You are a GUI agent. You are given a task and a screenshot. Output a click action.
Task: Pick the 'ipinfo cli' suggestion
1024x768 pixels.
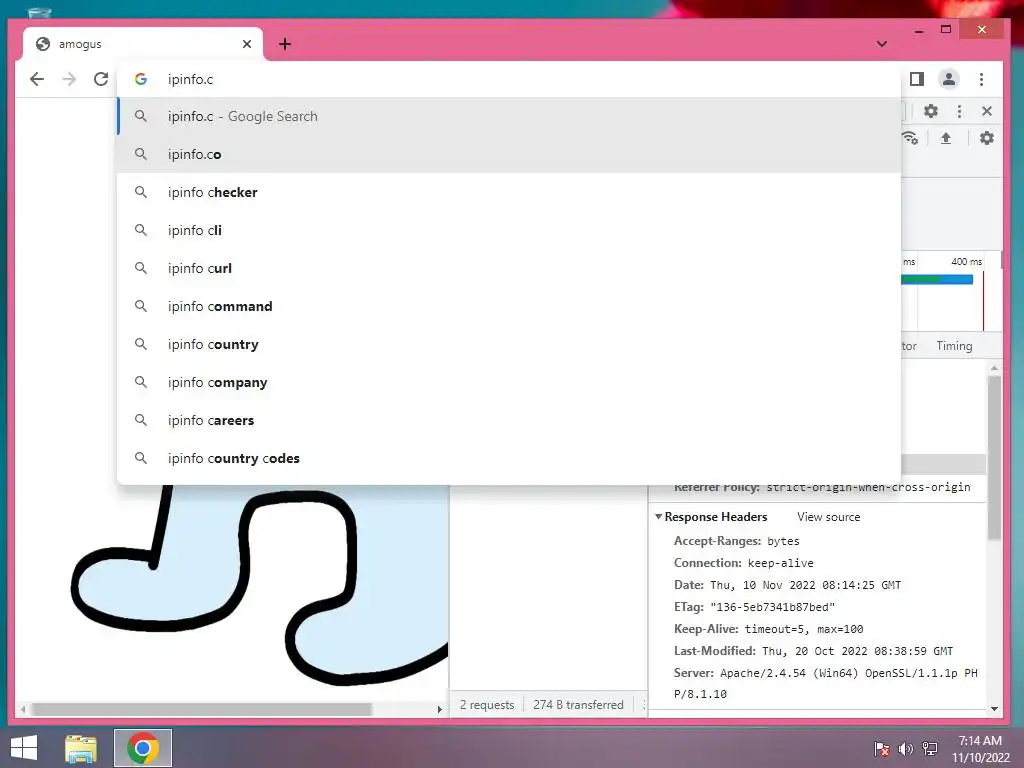[x=509, y=230]
